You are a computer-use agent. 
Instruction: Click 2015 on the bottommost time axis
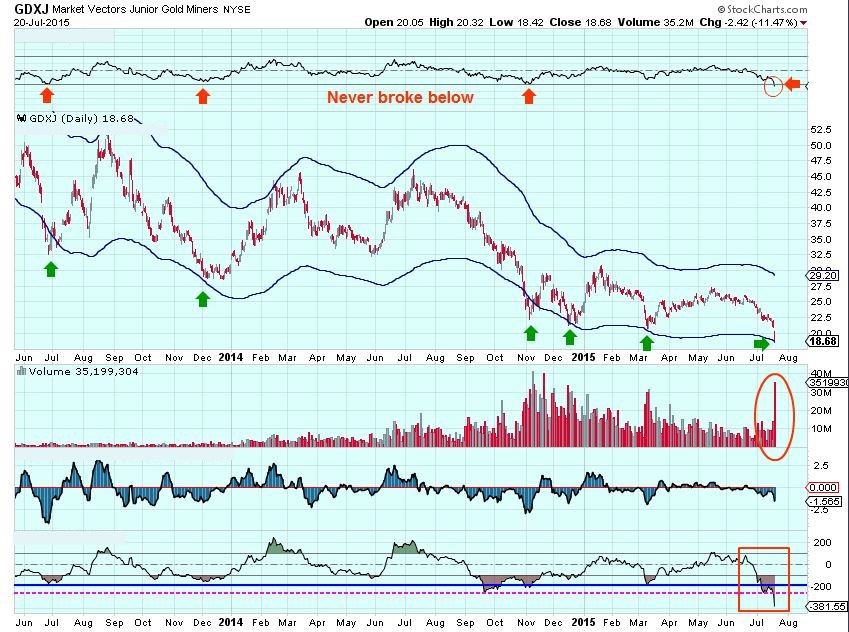[x=584, y=622]
